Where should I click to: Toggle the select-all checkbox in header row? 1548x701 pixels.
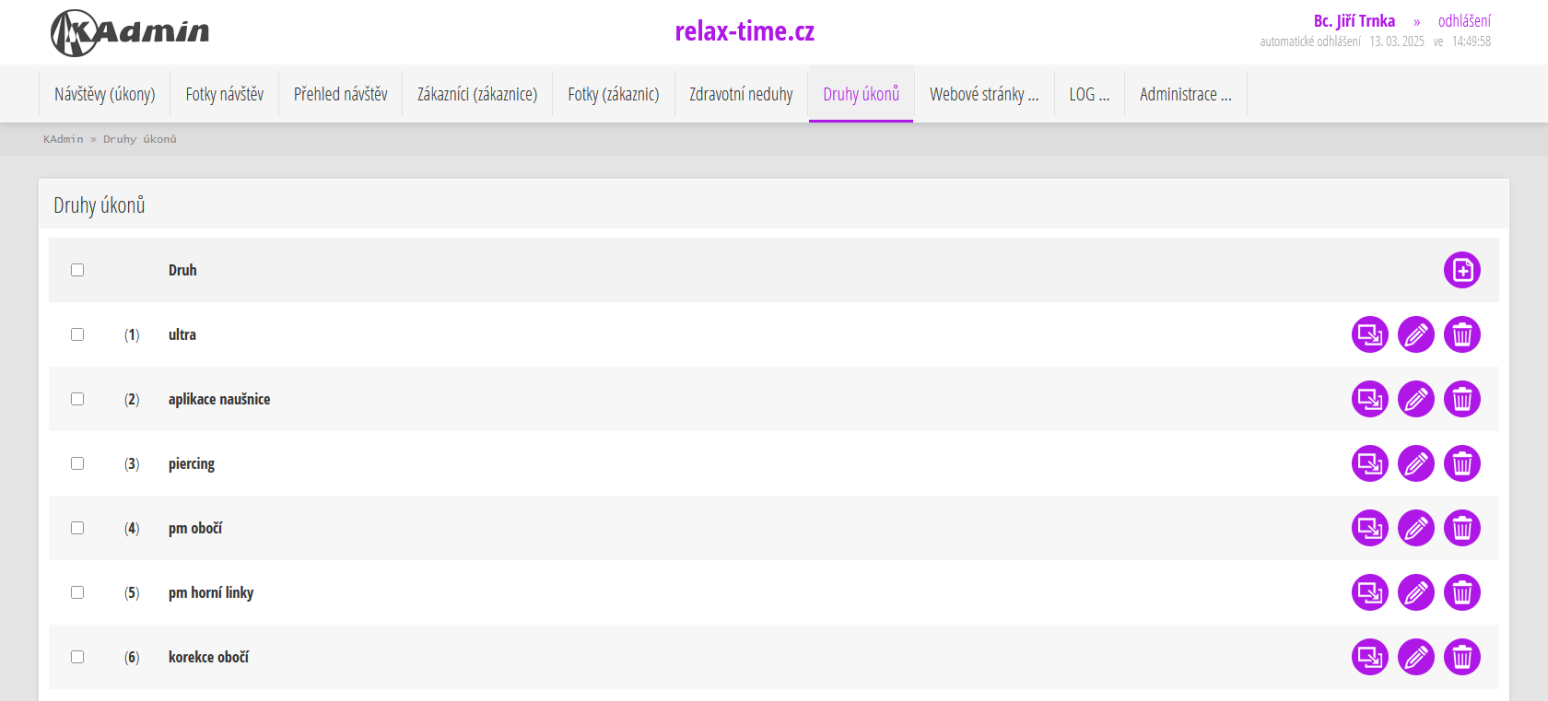[x=77, y=270]
